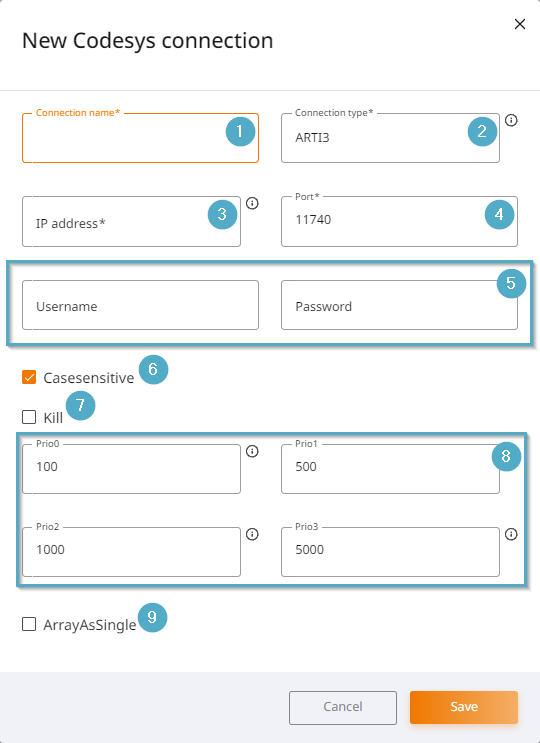Image resolution: width=540 pixels, height=743 pixels.
Task: Enable the Kill checkbox
Action: (x=29, y=417)
